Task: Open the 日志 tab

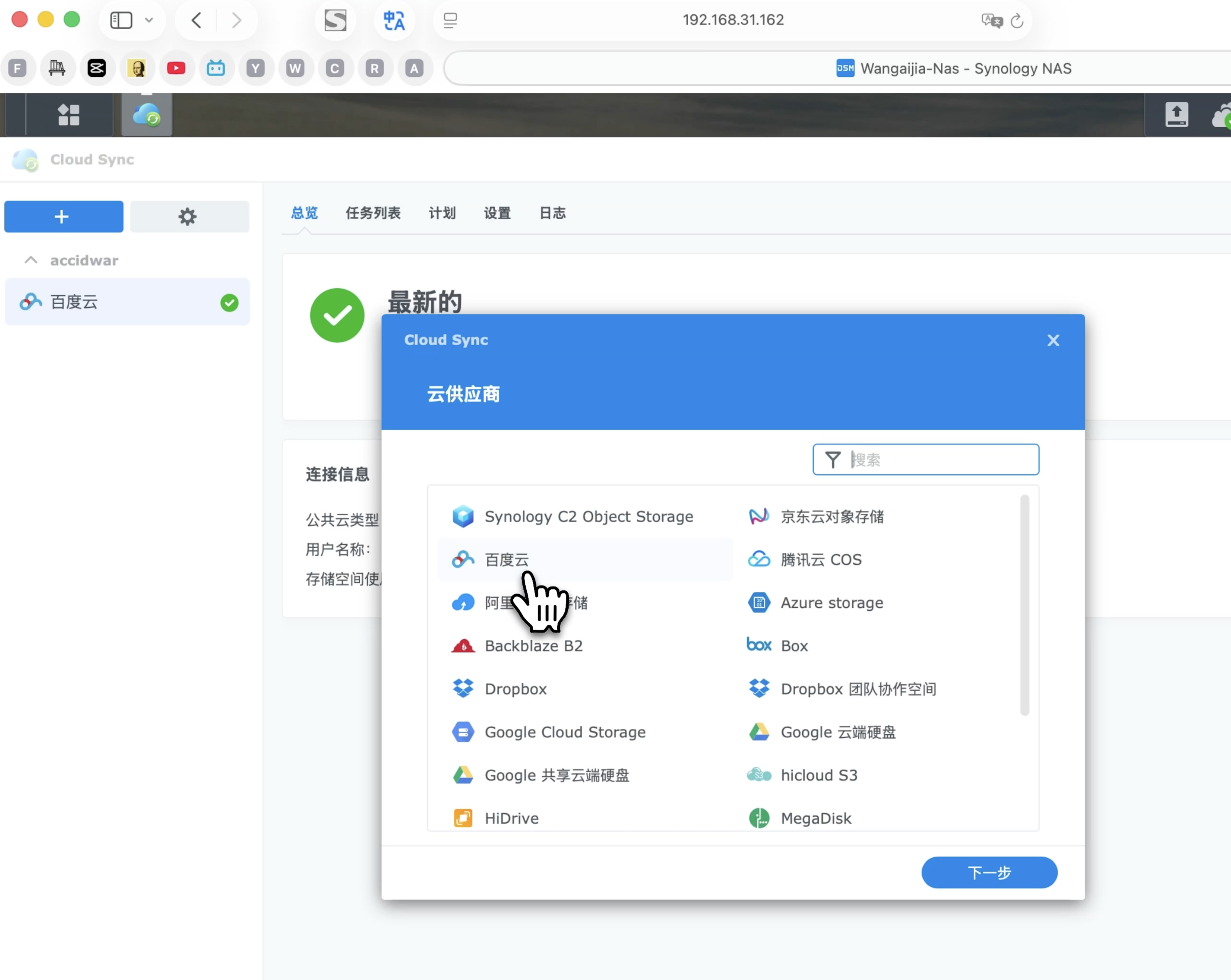Action: click(553, 213)
